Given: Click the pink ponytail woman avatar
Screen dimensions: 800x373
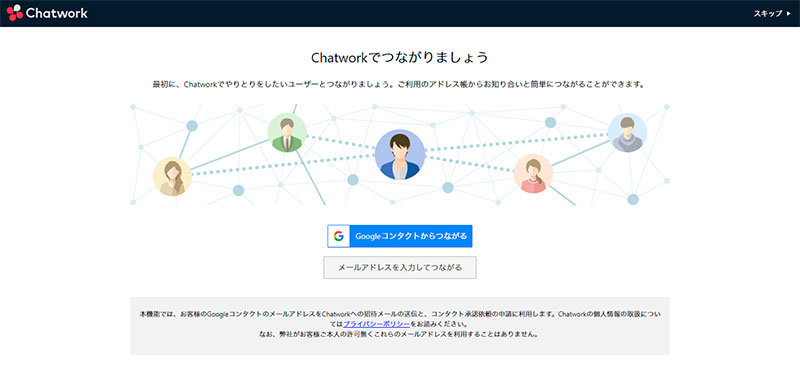Looking at the screenshot, I should tap(533, 174).
